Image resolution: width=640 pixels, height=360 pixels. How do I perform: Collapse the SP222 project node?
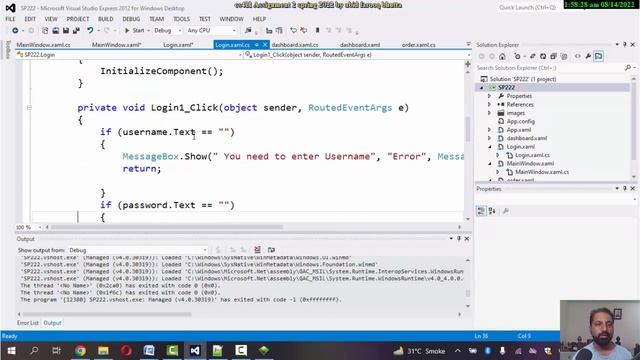click(x=481, y=88)
